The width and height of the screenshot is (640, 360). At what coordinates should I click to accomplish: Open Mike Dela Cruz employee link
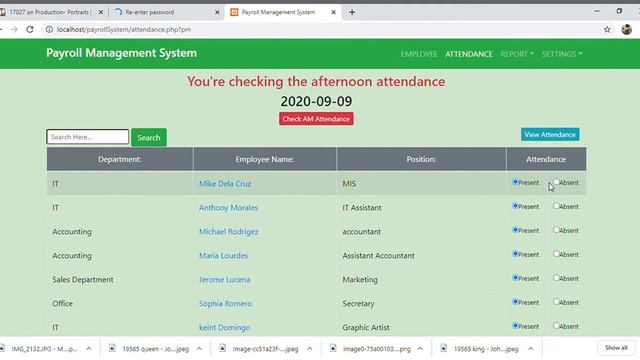[225, 184]
